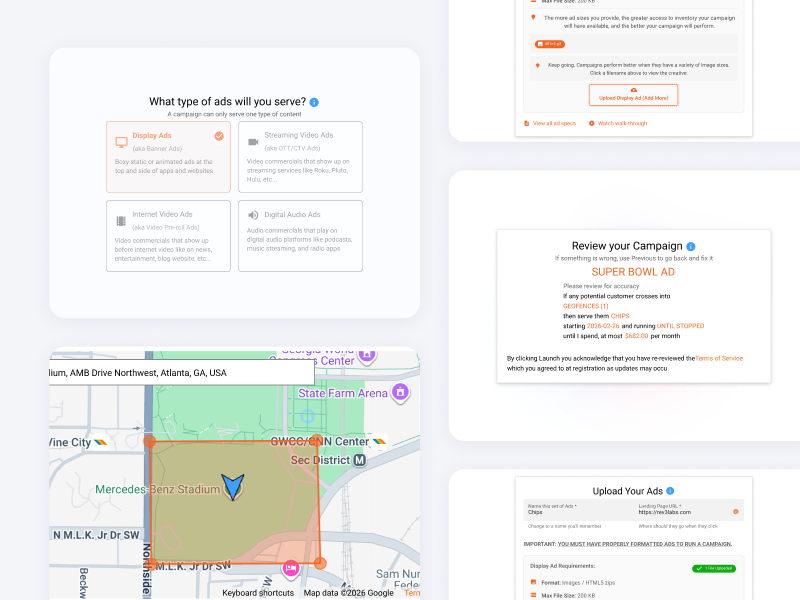Click the blue arrow location marker on map
Viewport: 800px width, 600px height.
coord(233,486)
